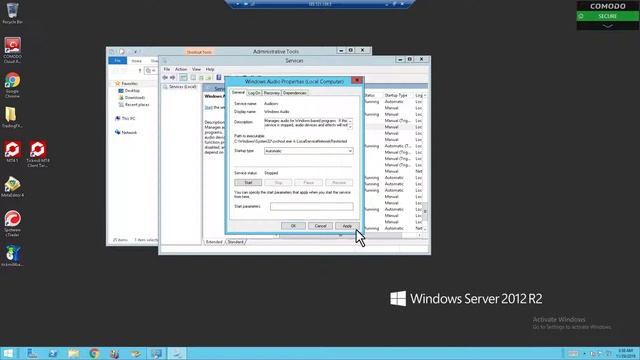
Task: Open Help menu in Services window
Action: click(210, 69)
